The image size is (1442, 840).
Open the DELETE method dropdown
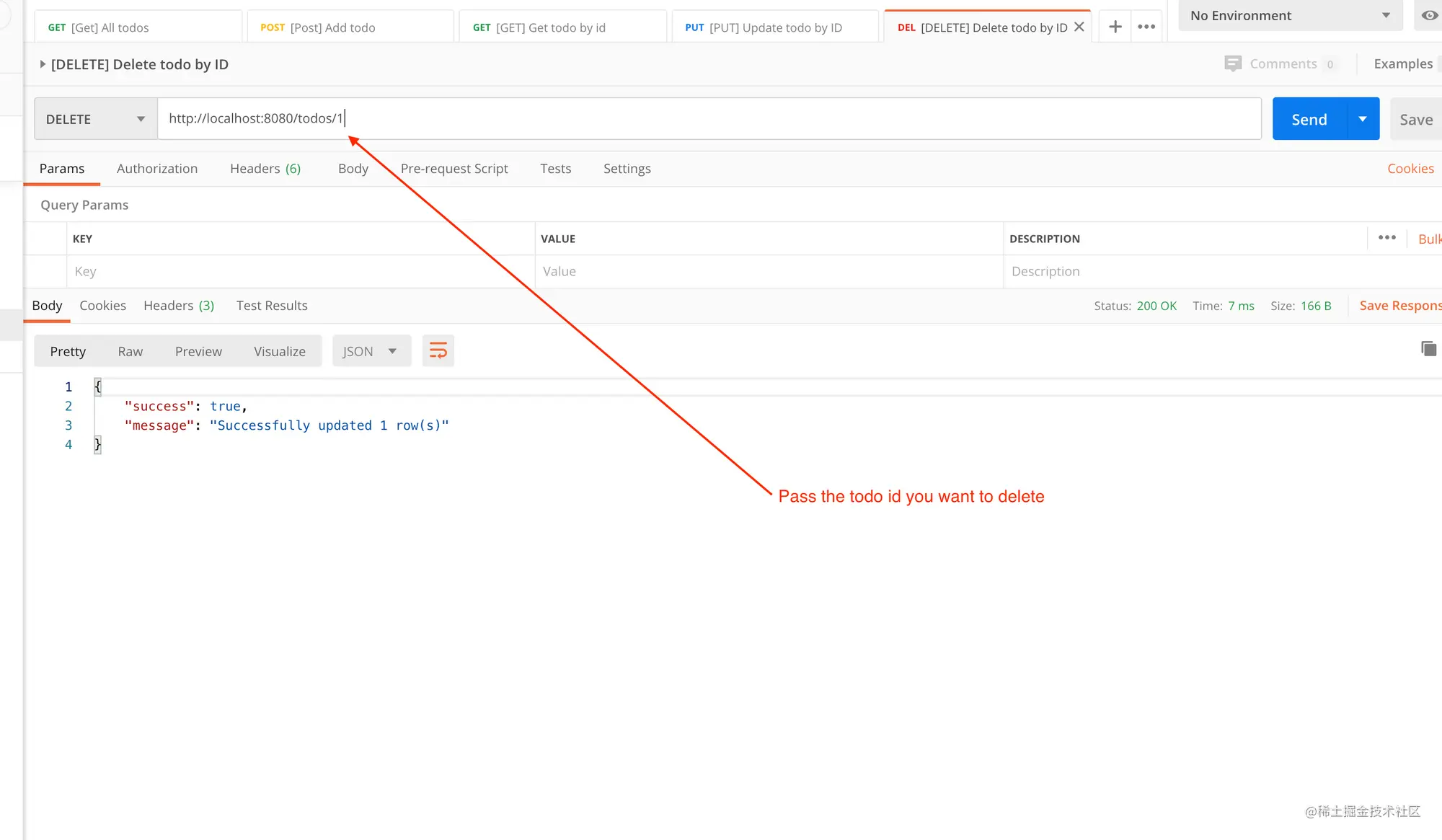click(x=96, y=119)
